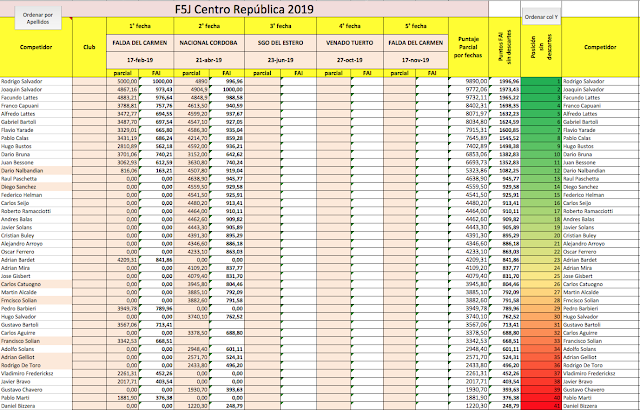Select left column name 'Daniel Bizzera'
The height and width of the screenshot is (410, 640).
18,406
